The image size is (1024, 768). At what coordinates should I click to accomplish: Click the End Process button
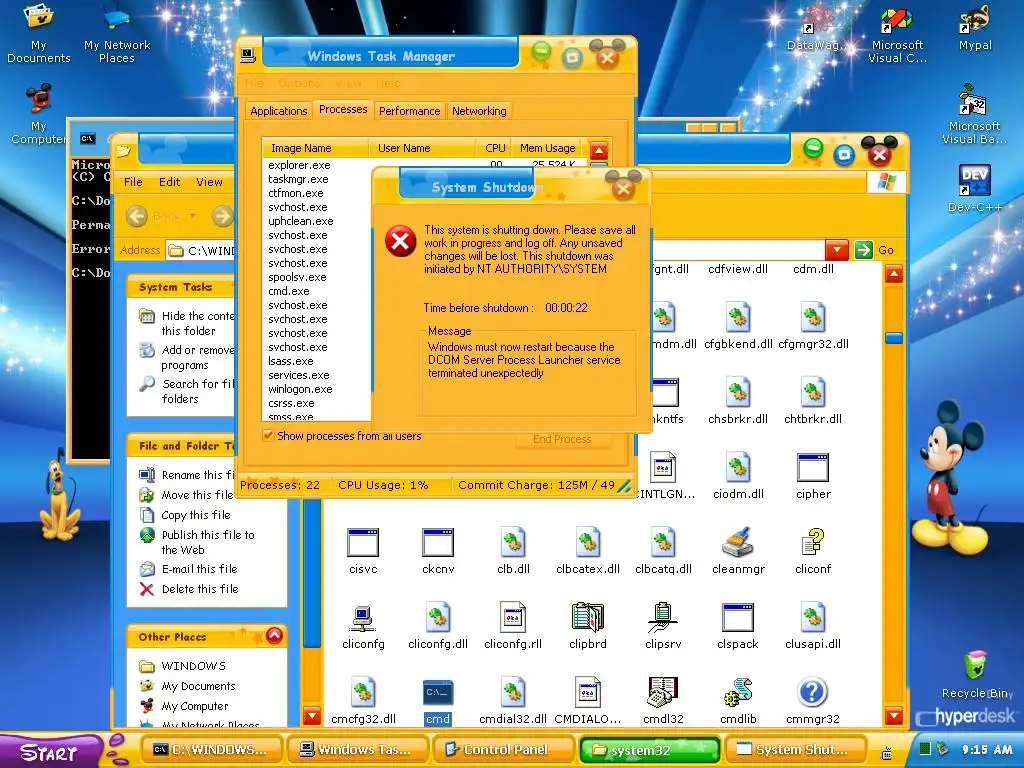click(562, 439)
